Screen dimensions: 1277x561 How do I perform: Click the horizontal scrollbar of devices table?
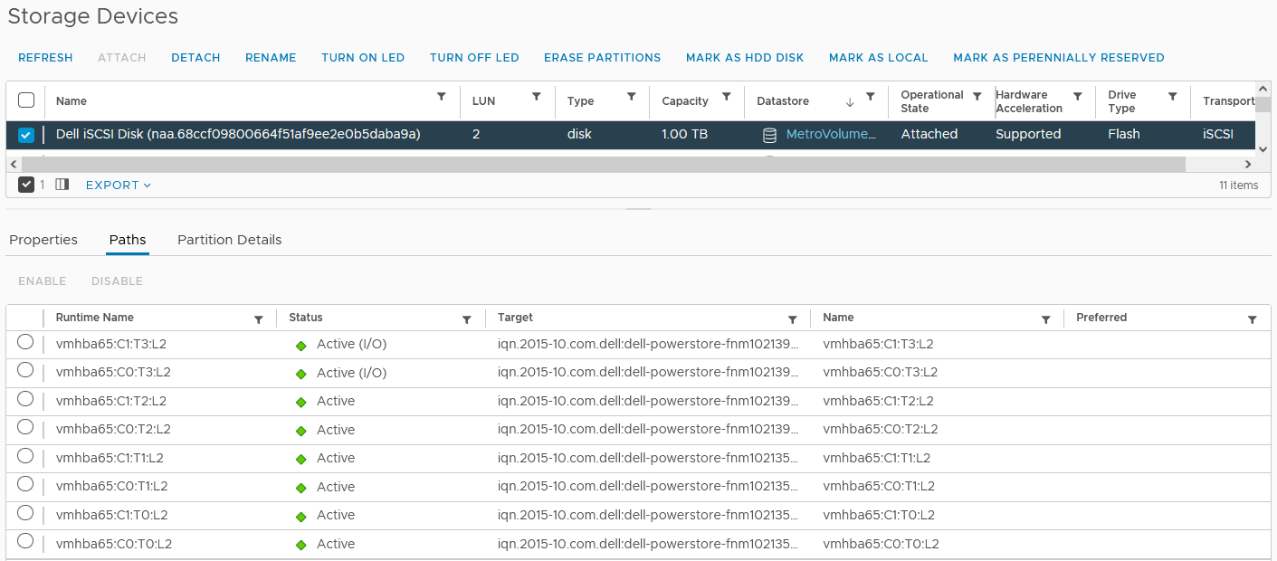point(600,164)
